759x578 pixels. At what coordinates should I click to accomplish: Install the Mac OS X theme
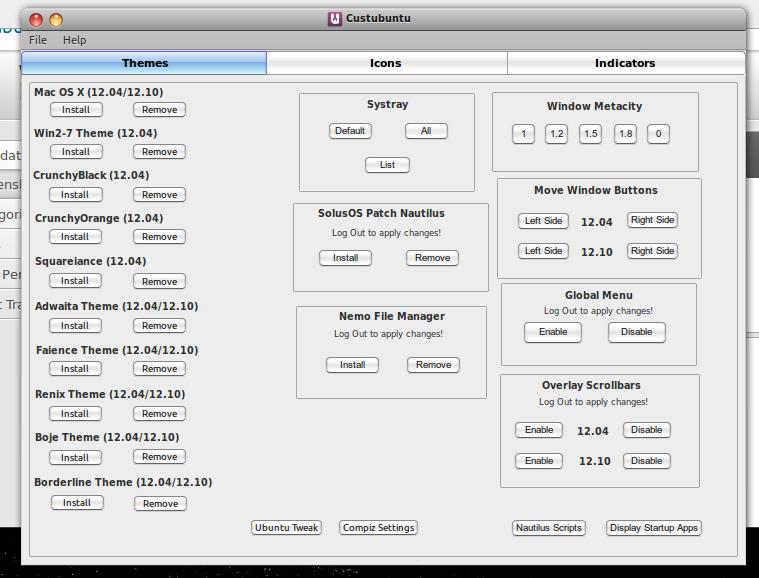click(76, 110)
